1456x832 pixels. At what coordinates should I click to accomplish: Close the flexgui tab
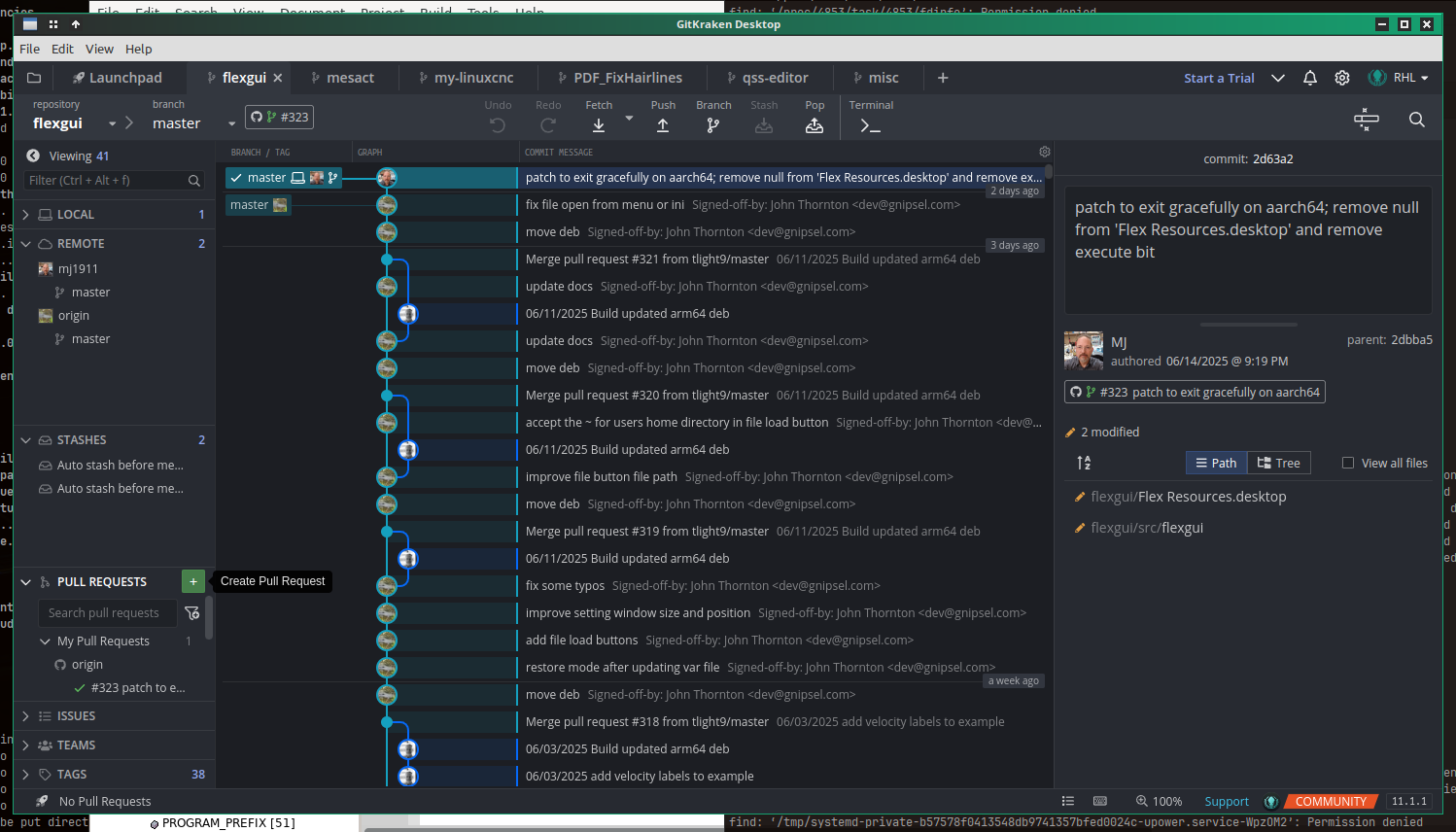click(x=278, y=78)
